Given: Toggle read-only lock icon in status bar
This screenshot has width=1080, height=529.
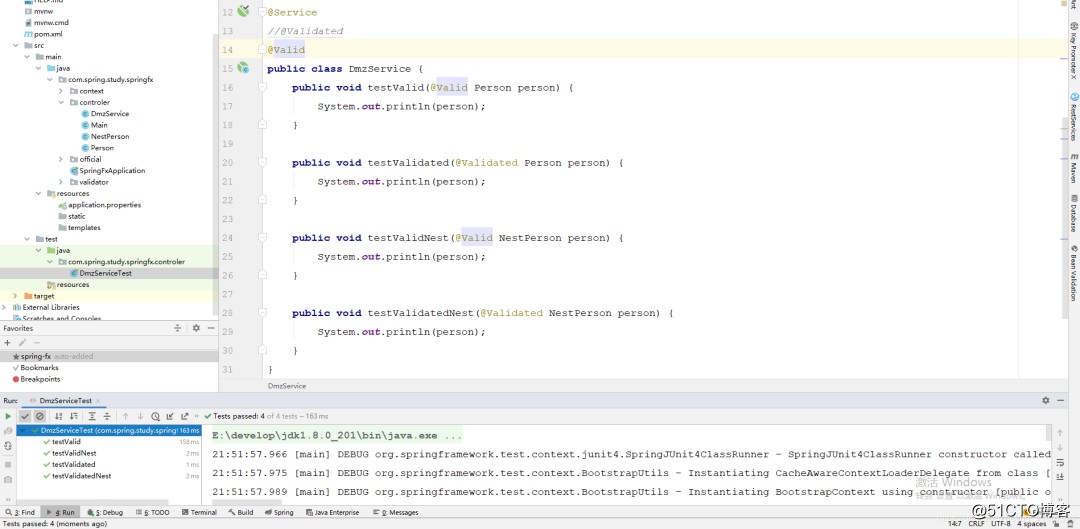Looking at the screenshot, I should tap(1057, 523).
